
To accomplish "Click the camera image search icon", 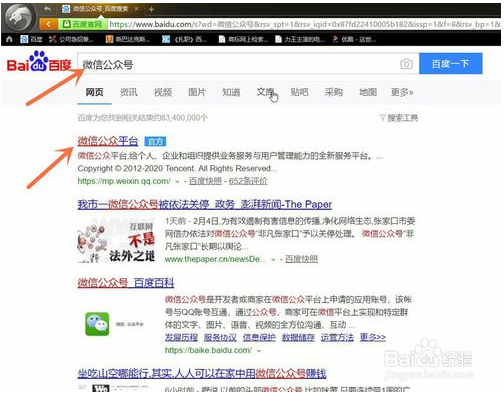I will tap(406, 63).
